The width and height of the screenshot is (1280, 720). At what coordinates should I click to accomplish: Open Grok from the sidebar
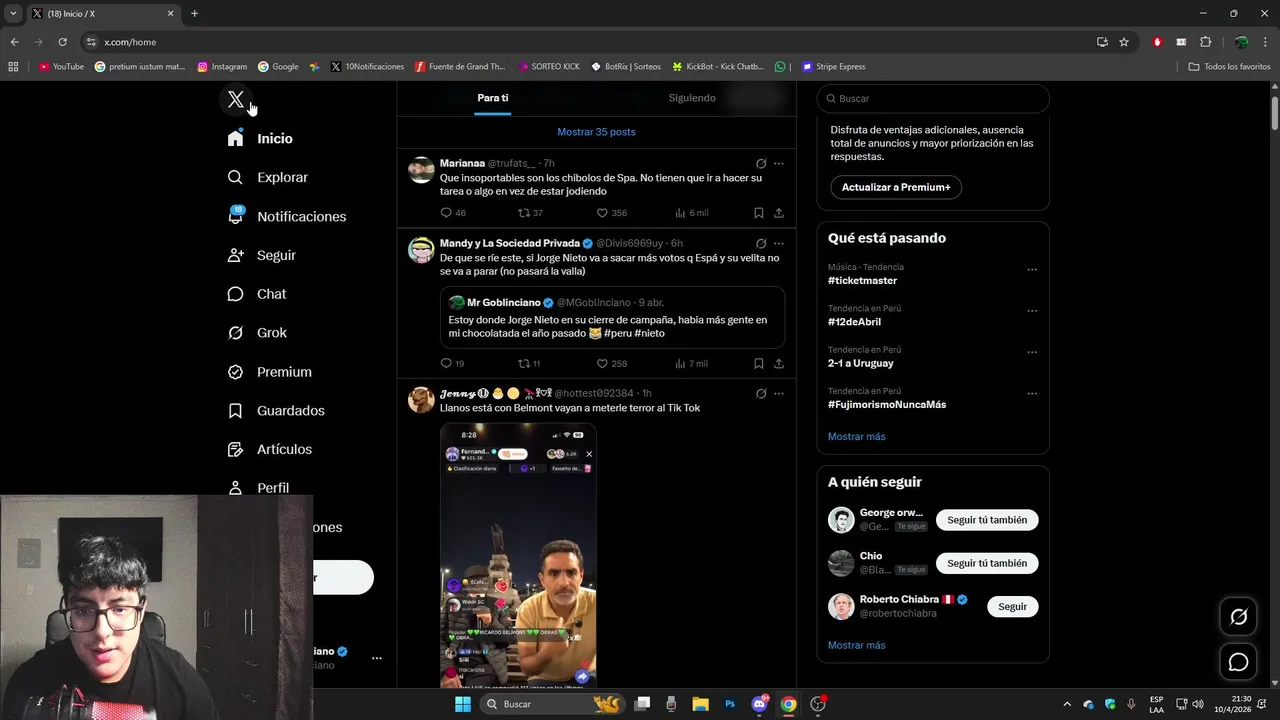coord(256,333)
